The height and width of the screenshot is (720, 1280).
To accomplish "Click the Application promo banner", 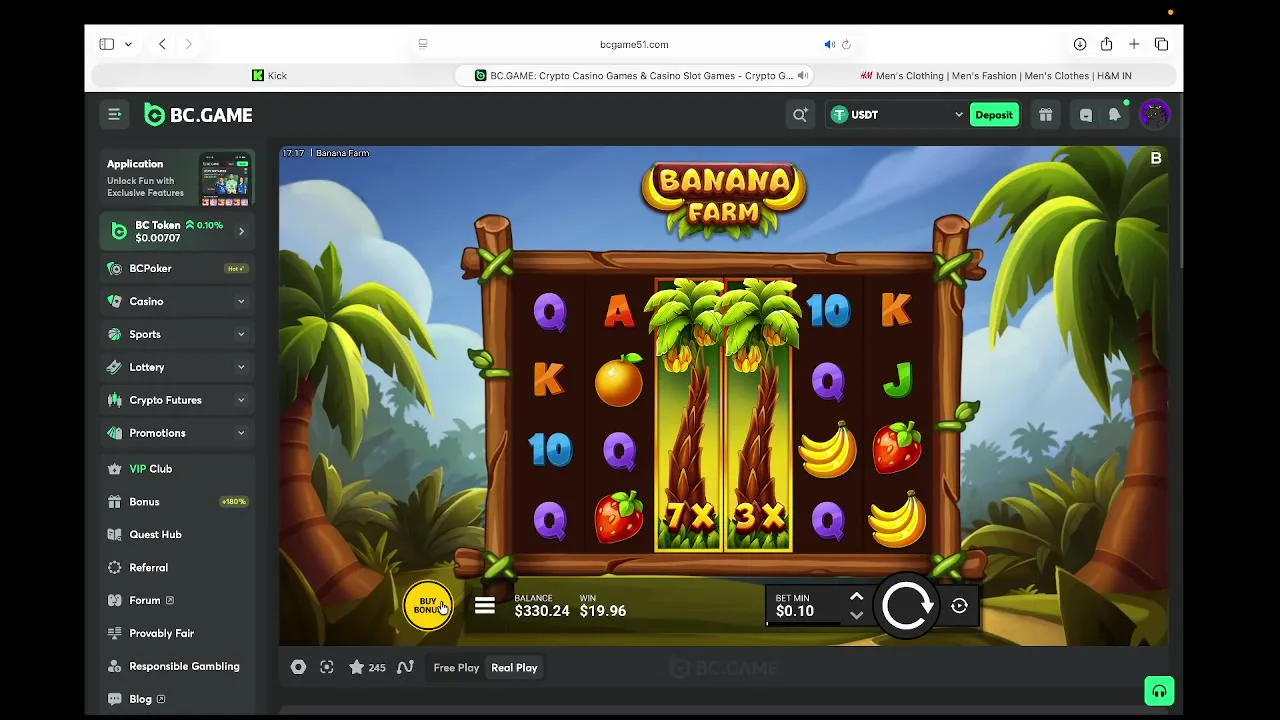I will click(177, 178).
